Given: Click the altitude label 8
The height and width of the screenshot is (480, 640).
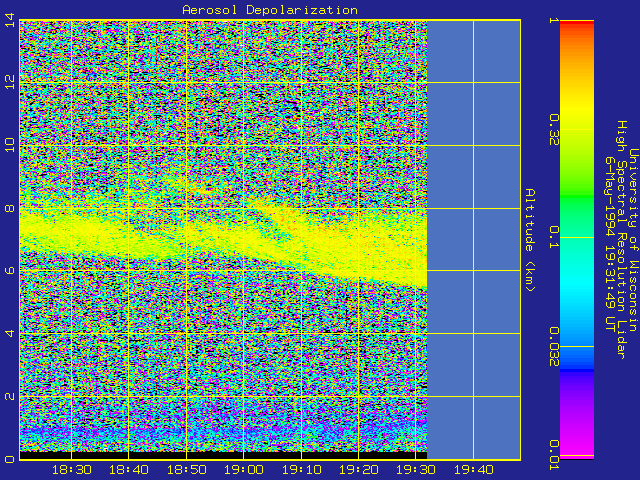Looking at the screenshot, I should (10, 209).
